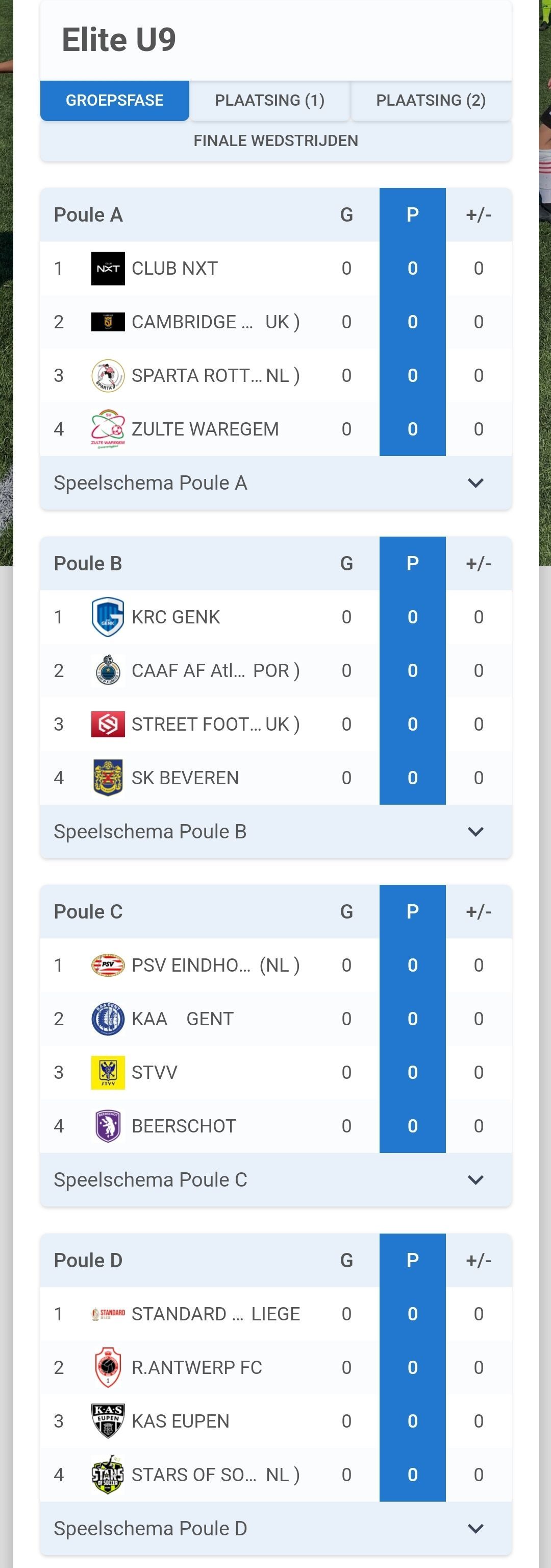The height and width of the screenshot is (1568, 551).
Task: Click the Club NXT team logo
Action: 108,269
